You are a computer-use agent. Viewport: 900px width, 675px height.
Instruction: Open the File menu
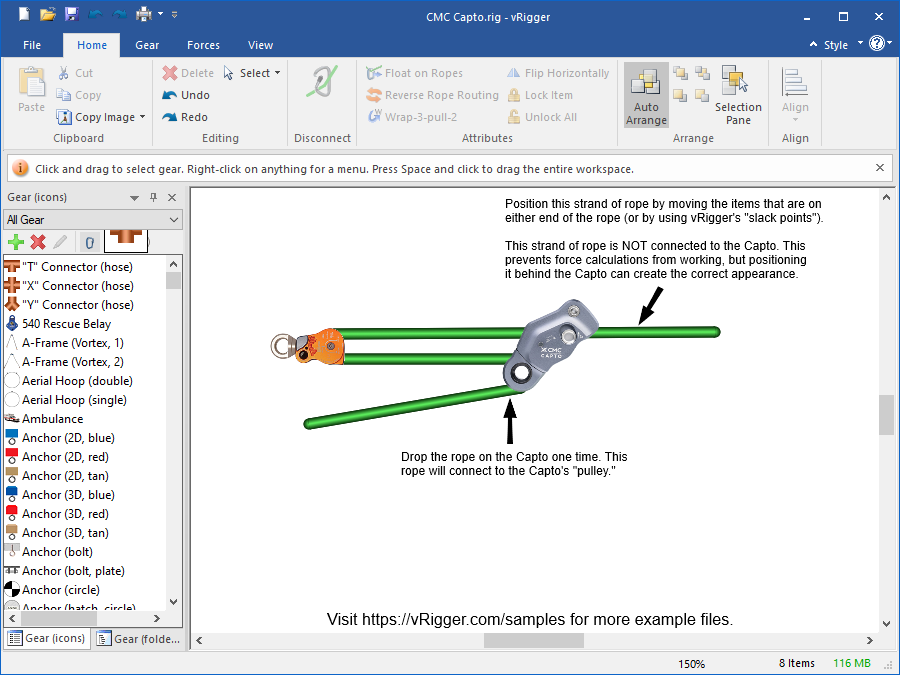tap(32, 45)
